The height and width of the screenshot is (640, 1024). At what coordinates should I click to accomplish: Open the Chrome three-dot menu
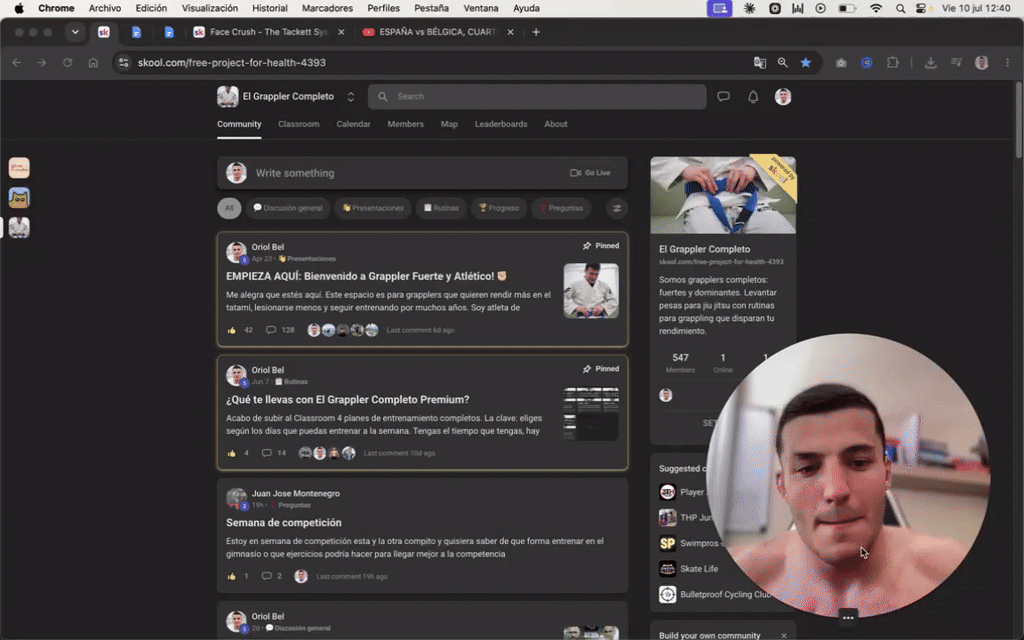point(1008,63)
